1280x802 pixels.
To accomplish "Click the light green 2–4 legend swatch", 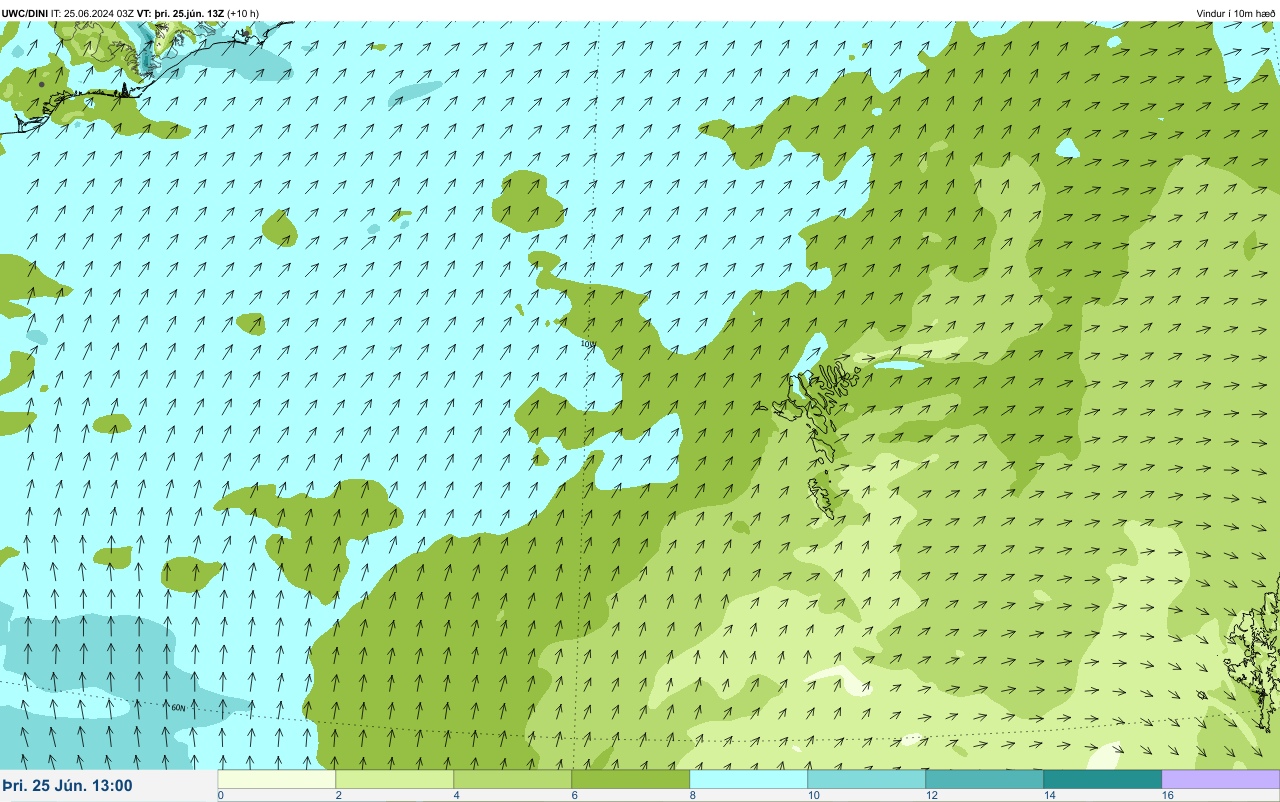I will click(x=395, y=779).
